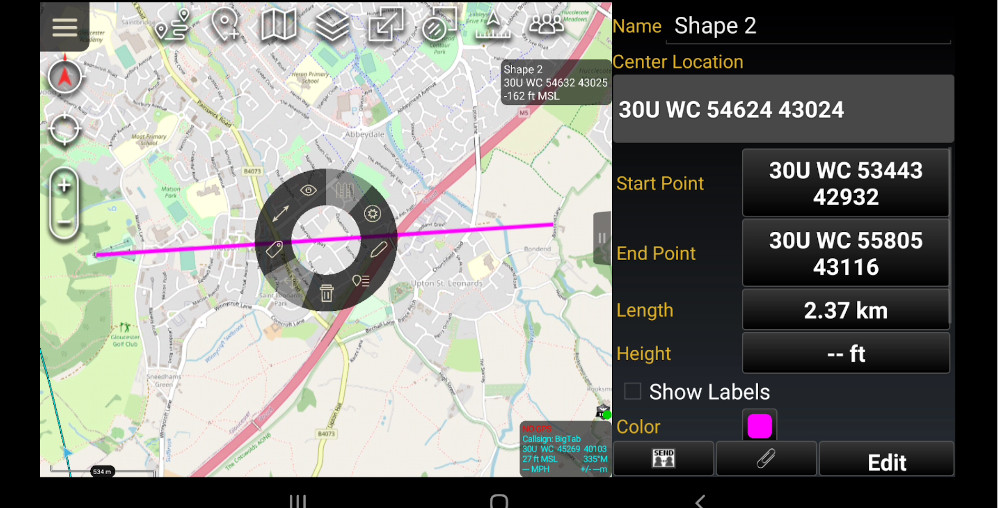
Task: Select the tag label icon in radial menu
Action: click(274, 249)
